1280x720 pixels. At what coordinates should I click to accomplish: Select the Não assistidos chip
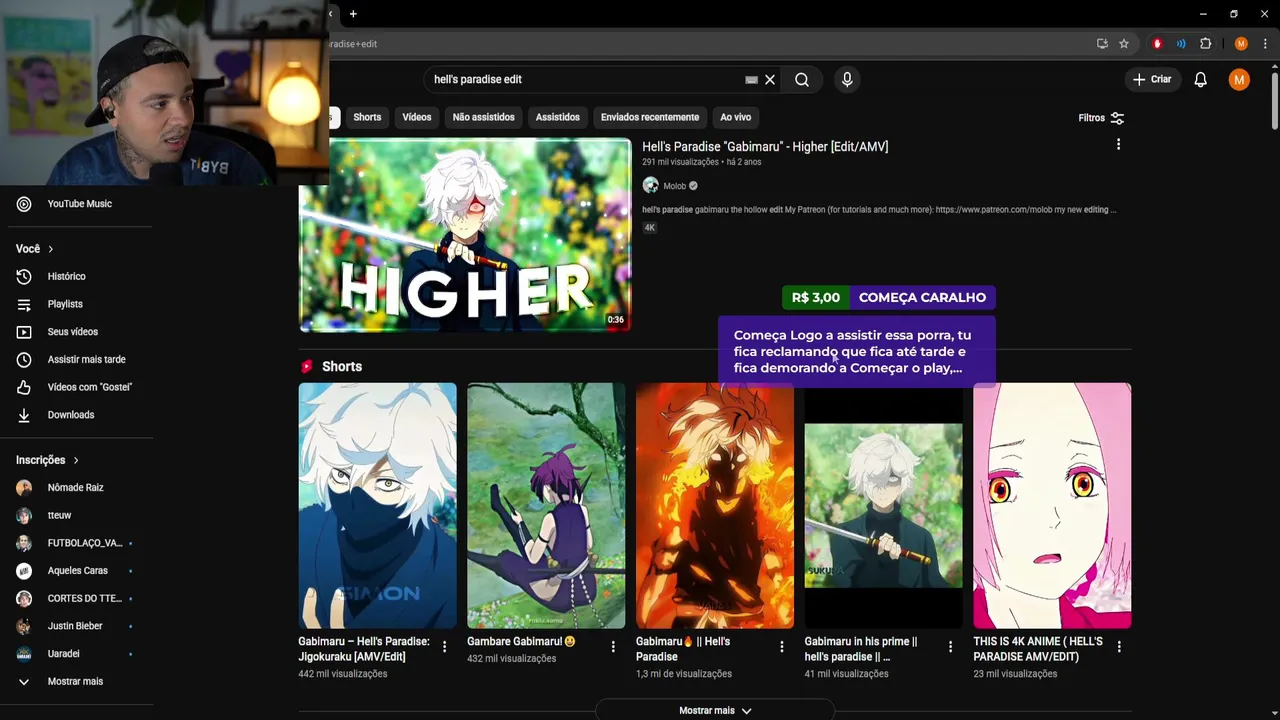click(483, 118)
